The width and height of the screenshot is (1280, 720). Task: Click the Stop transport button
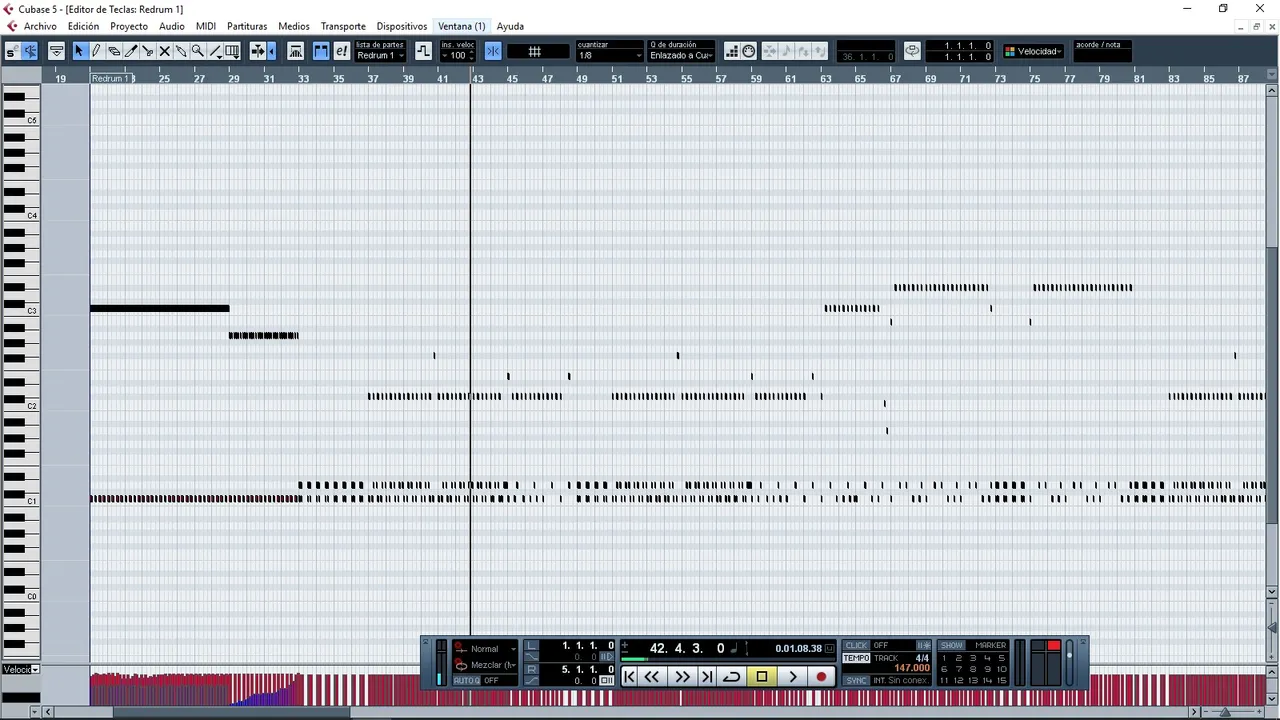pyautogui.click(x=762, y=677)
